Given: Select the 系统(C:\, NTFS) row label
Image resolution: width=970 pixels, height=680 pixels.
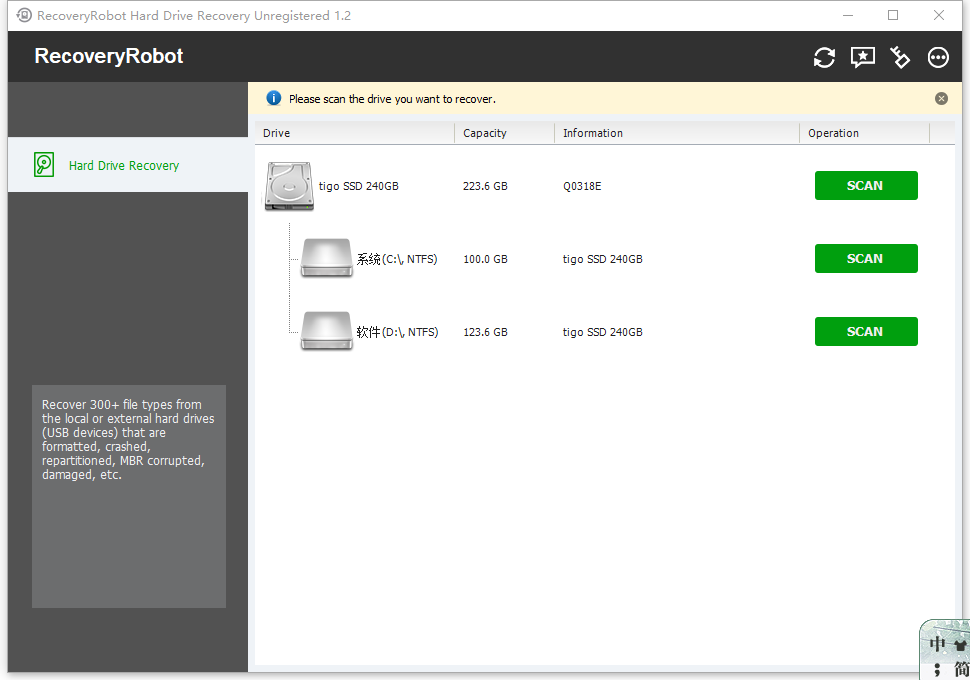Looking at the screenshot, I should point(397,259).
